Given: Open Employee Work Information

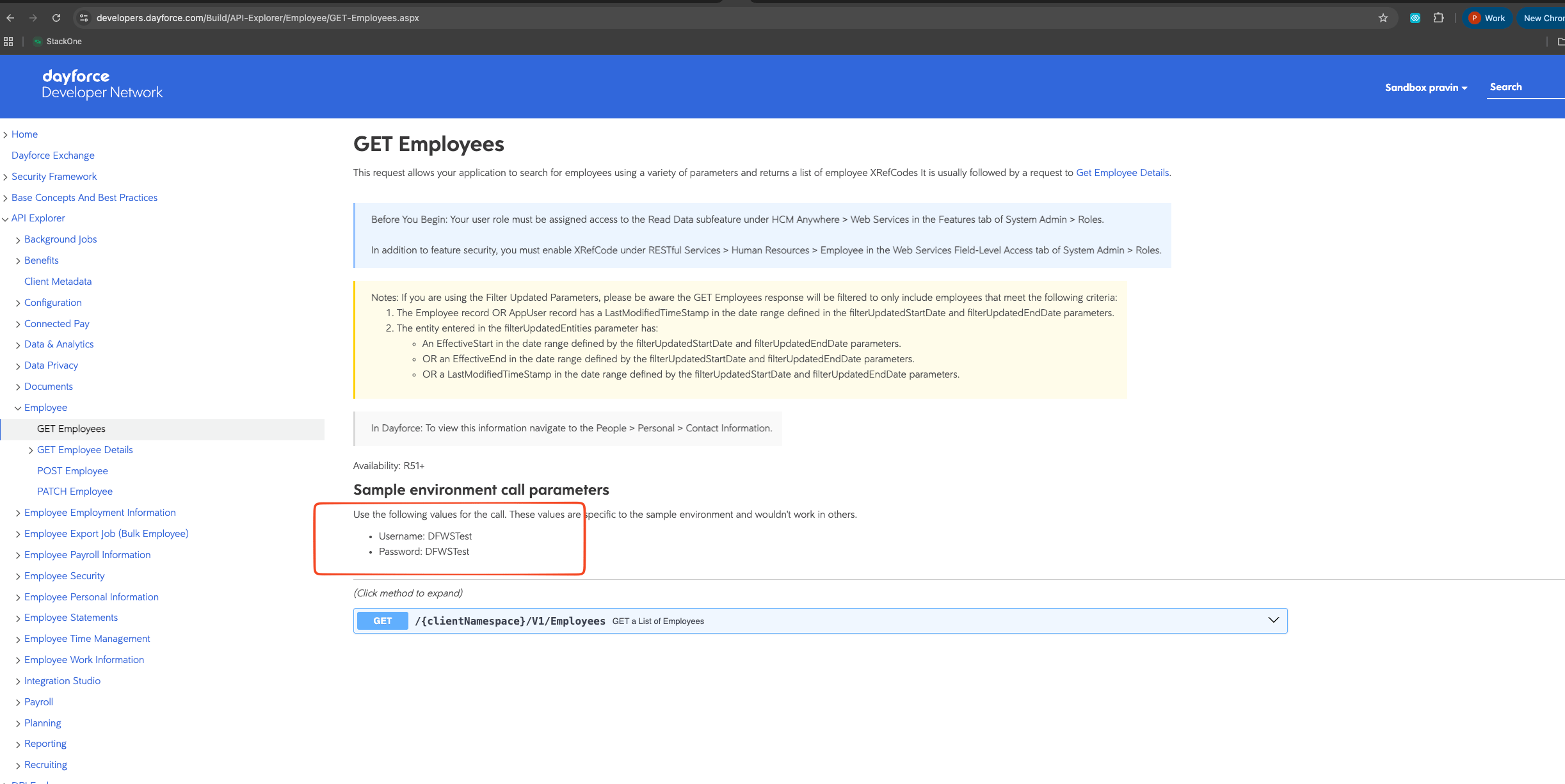Looking at the screenshot, I should coord(84,660).
